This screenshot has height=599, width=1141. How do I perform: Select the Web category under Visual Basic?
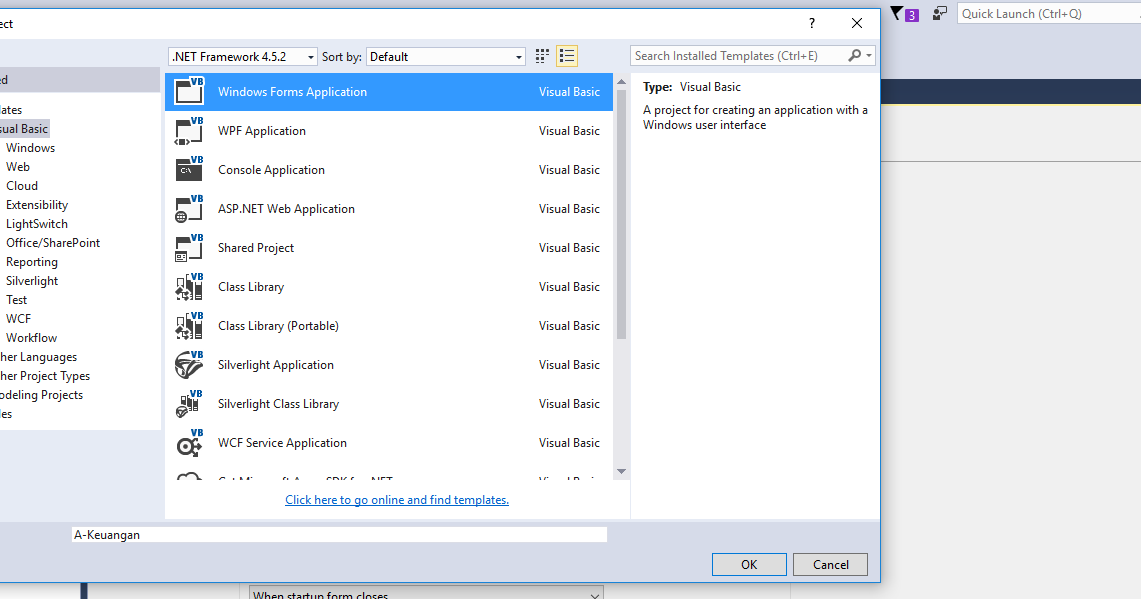click(18, 166)
